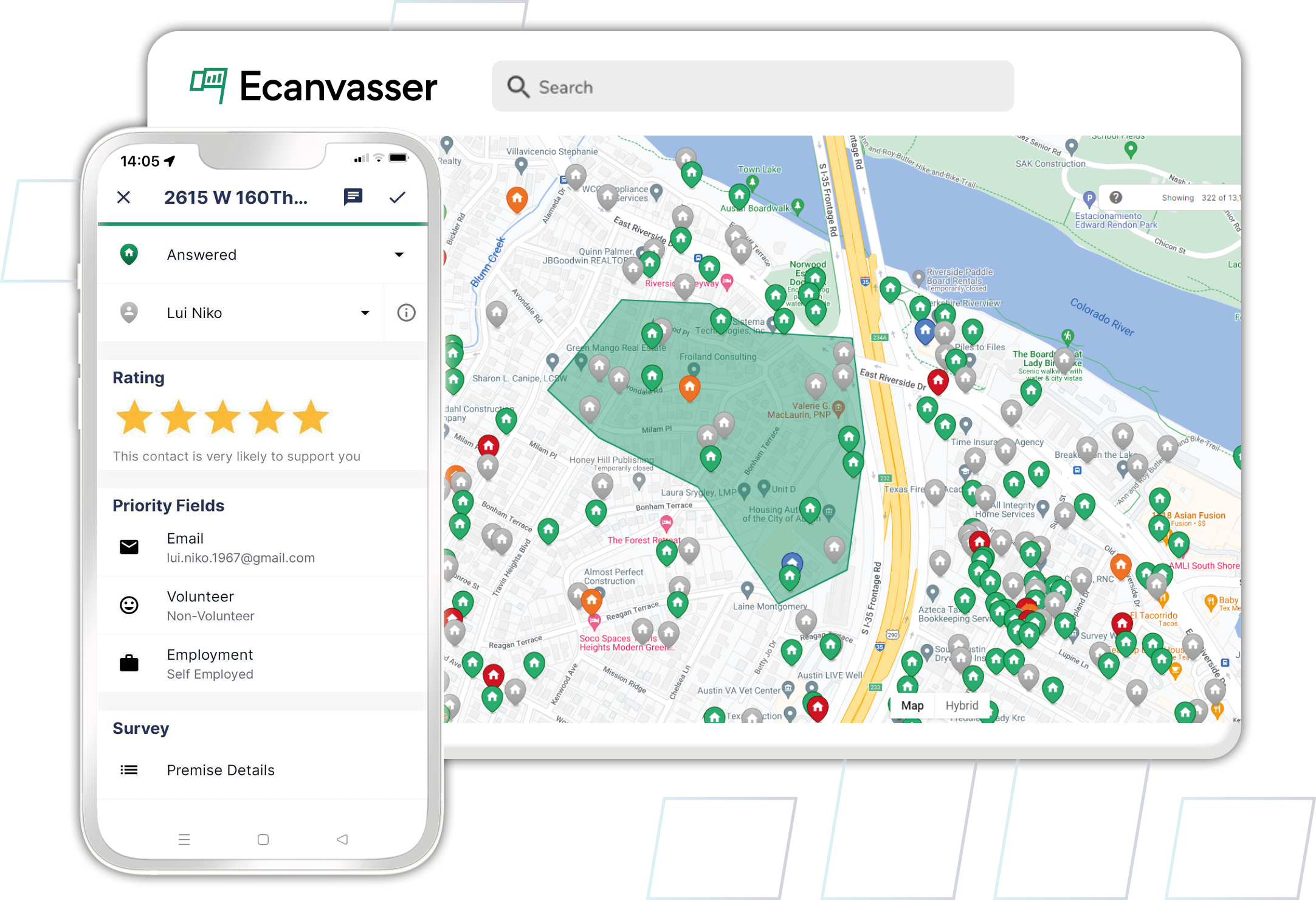The height and width of the screenshot is (900, 1316).
Task: Click the Employment briefcase icon
Action: (x=129, y=663)
